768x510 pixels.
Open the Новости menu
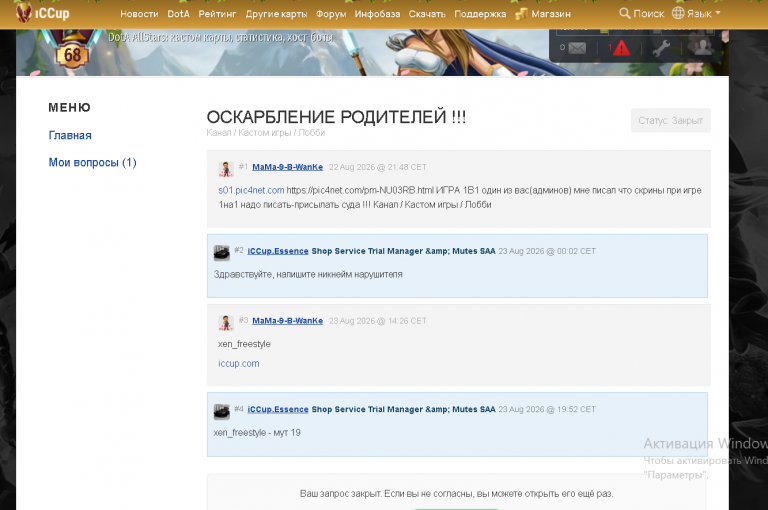click(x=139, y=14)
